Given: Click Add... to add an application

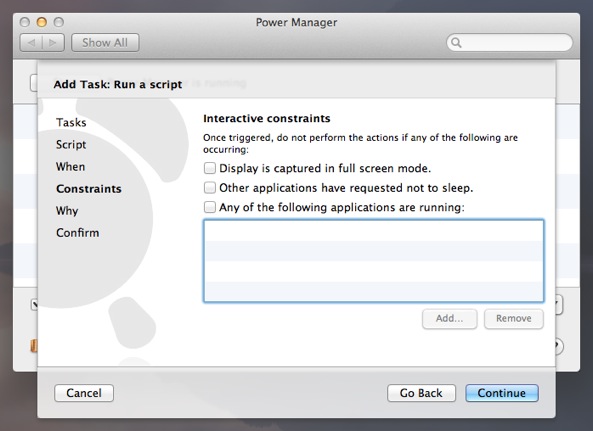Looking at the screenshot, I should pos(449,318).
